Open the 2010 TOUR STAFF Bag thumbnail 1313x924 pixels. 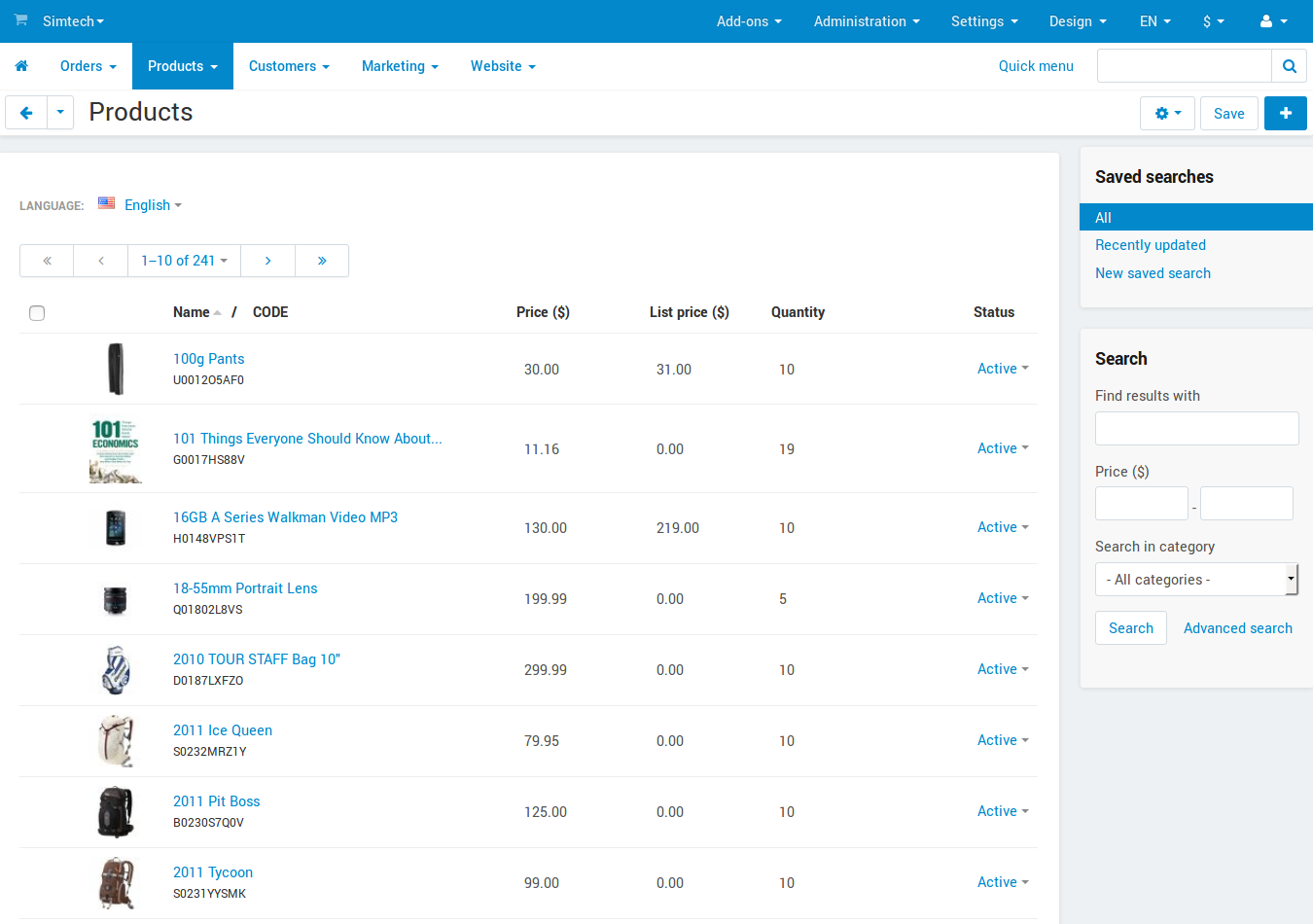click(116, 670)
